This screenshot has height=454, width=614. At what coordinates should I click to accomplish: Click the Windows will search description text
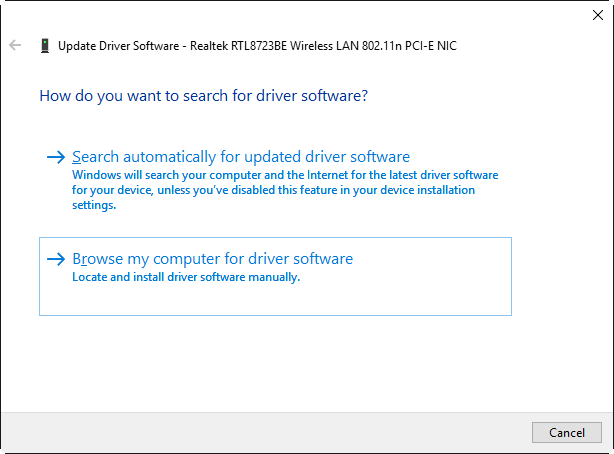pyautogui.click(x=285, y=174)
